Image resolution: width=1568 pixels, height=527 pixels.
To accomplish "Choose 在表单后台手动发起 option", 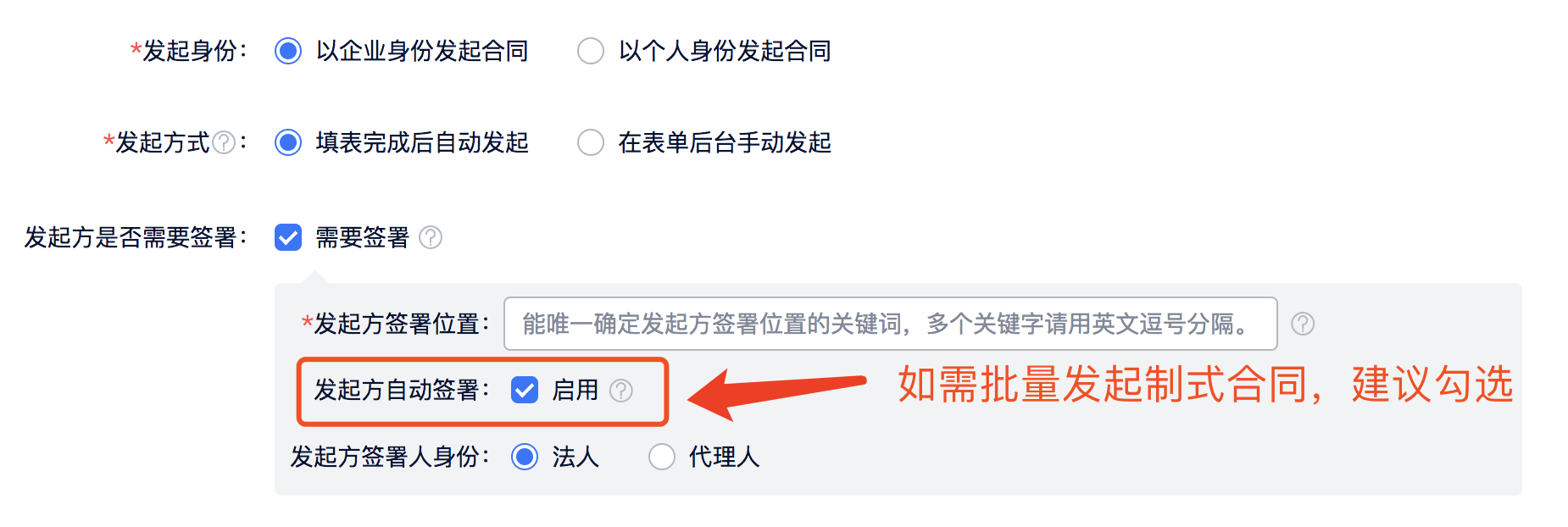I will coord(591,142).
